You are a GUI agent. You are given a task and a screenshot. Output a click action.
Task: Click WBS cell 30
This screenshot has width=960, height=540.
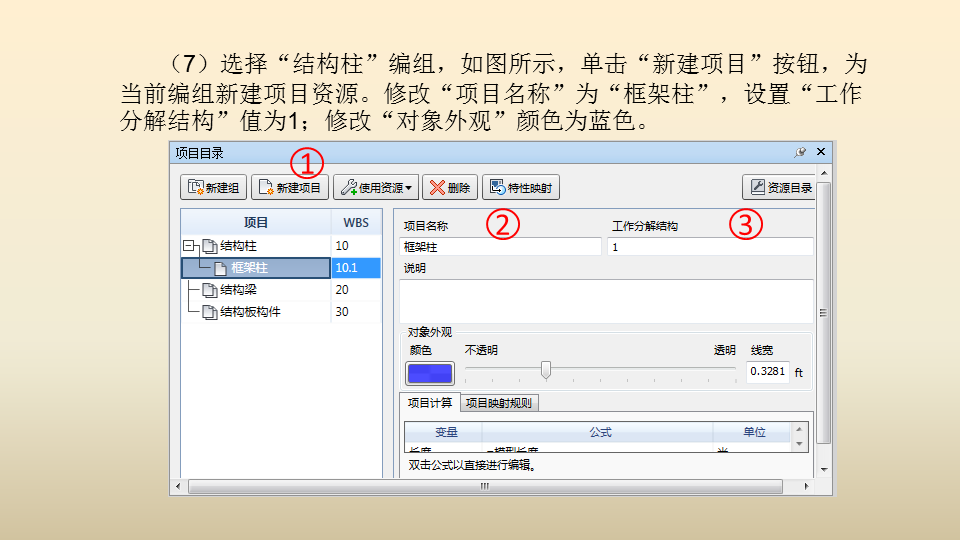click(x=356, y=312)
